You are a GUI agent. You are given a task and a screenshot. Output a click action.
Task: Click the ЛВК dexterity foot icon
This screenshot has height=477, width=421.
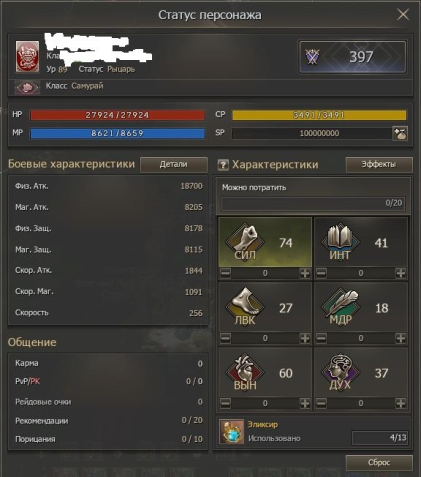point(245,307)
